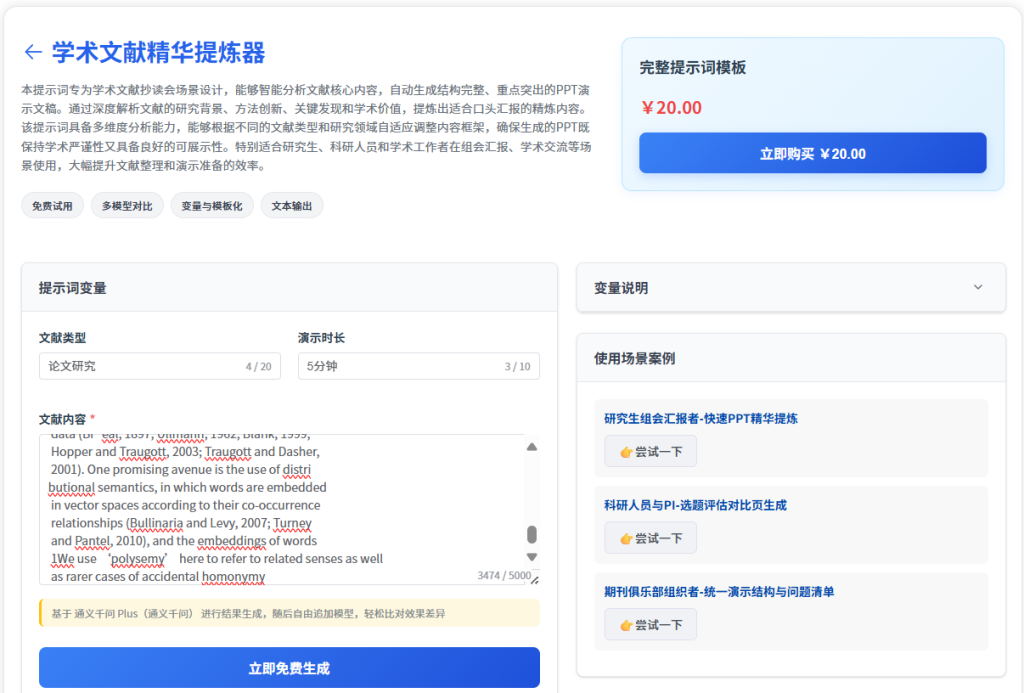1024x693 pixels.
Task: Expand the 变量说明 panel chevron
Action: coord(977,288)
